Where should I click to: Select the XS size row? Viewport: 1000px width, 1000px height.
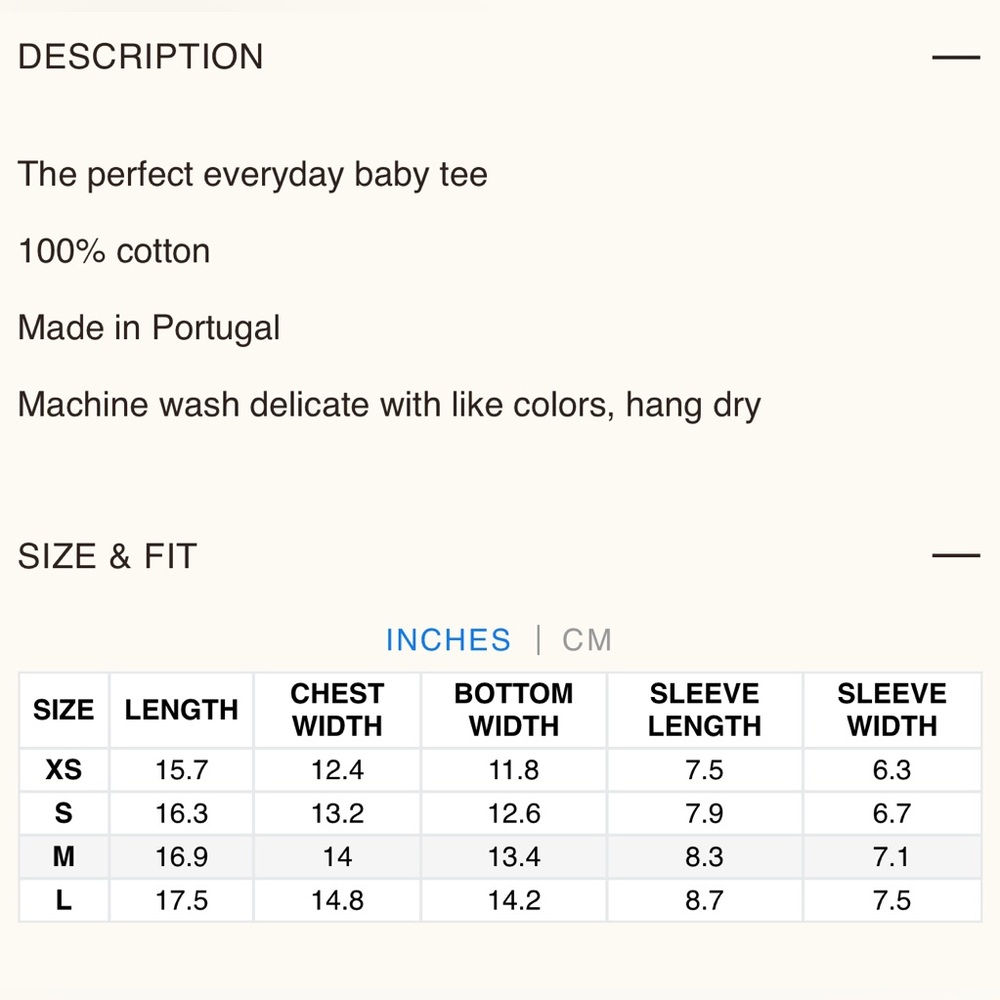[500, 770]
